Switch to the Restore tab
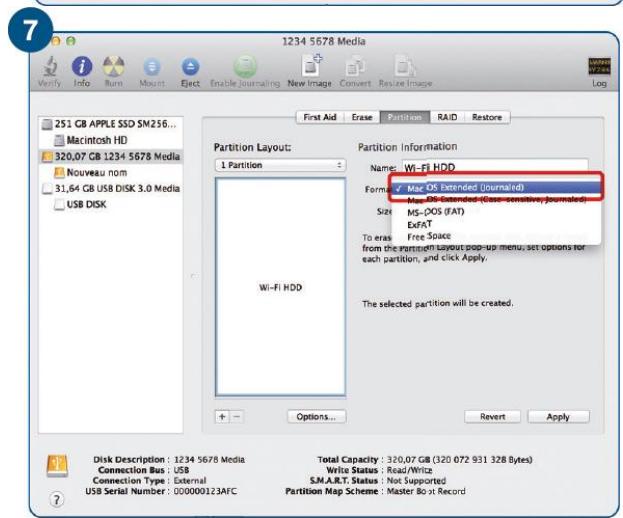623x518 pixels. coord(487,117)
